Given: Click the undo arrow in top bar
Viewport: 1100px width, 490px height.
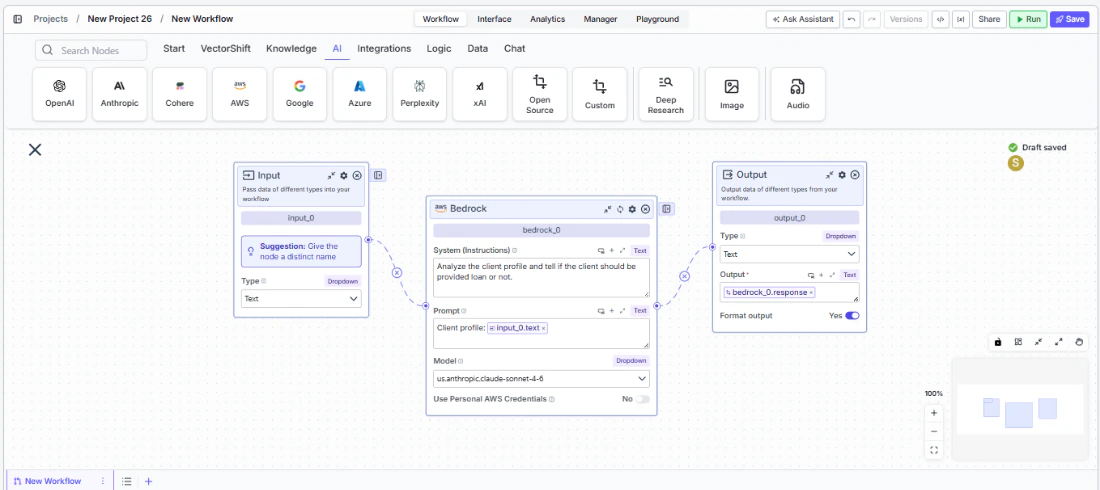Looking at the screenshot, I should (x=851, y=19).
